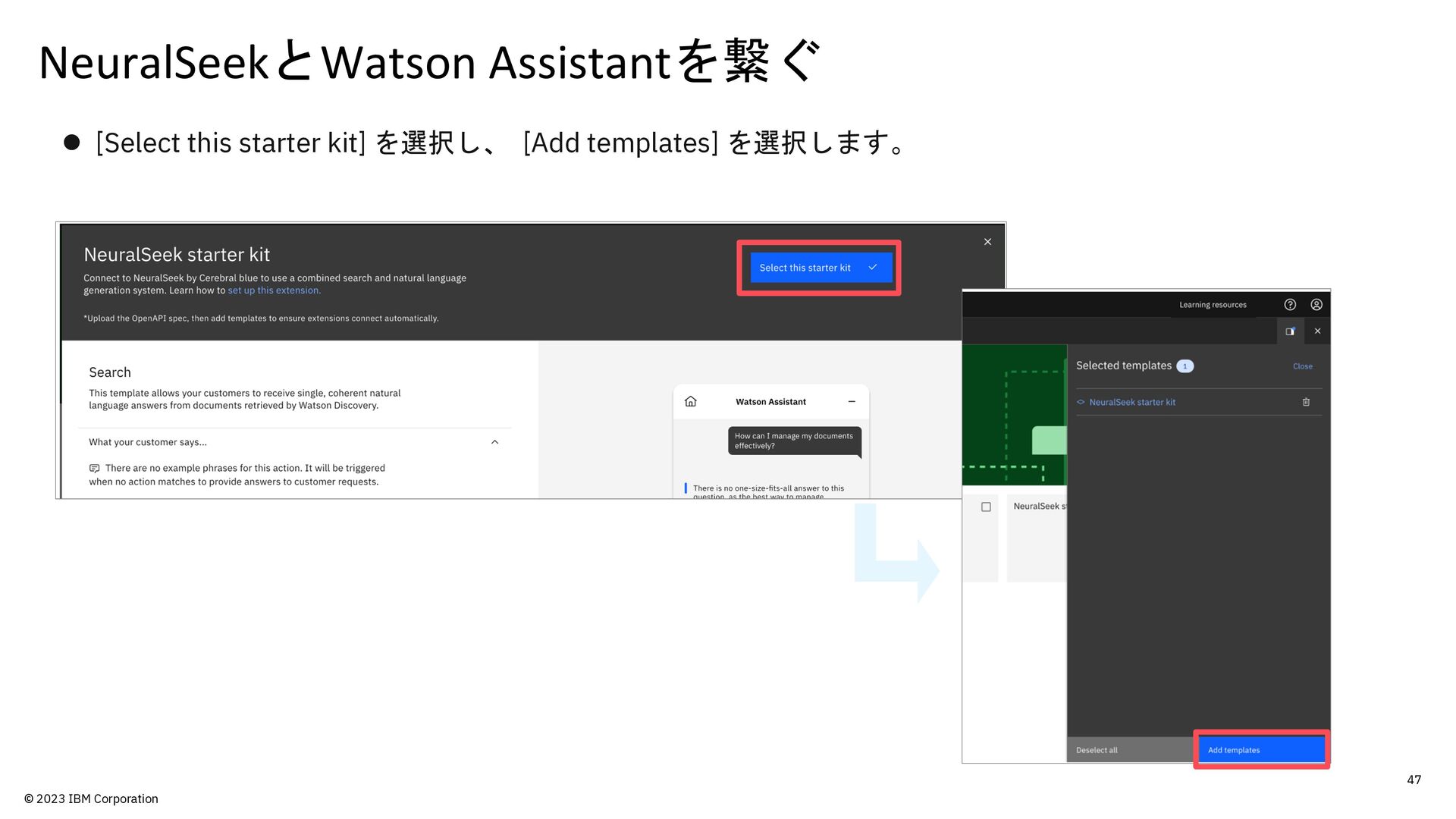Open the user profile icon
The image size is (1456, 819).
pyautogui.click(x=1316, y=305)
